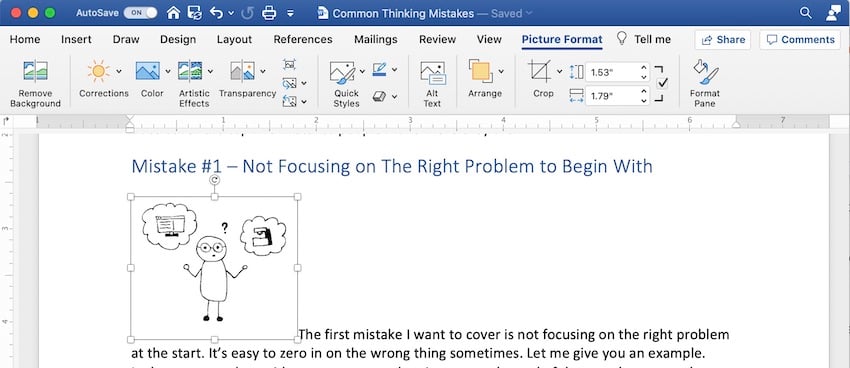The image size is (850, 368).
Task: Open the Format Pane
Action: tap(705, 83)
